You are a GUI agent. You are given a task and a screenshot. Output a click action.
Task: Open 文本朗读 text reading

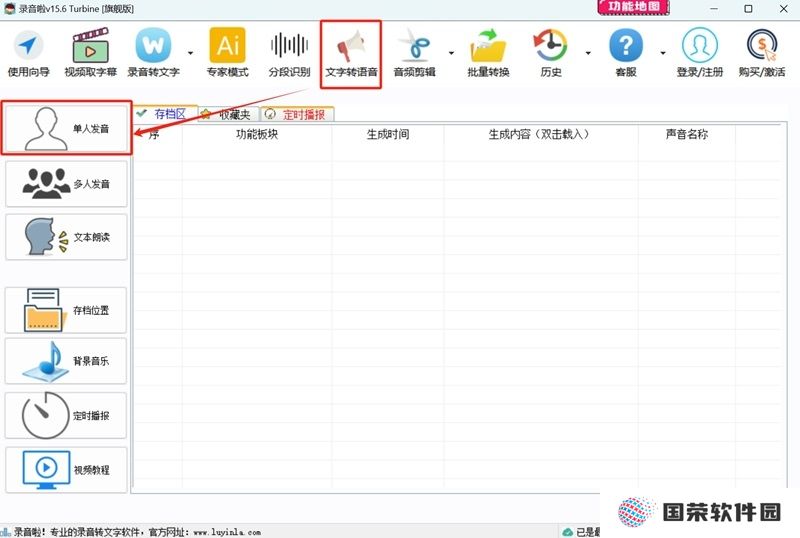[66, 237]
